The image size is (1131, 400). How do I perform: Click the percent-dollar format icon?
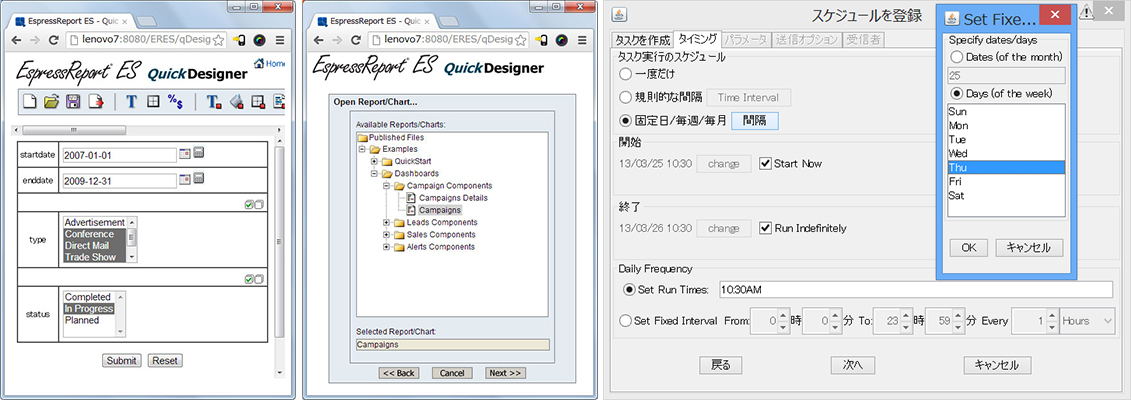(175, 102)
